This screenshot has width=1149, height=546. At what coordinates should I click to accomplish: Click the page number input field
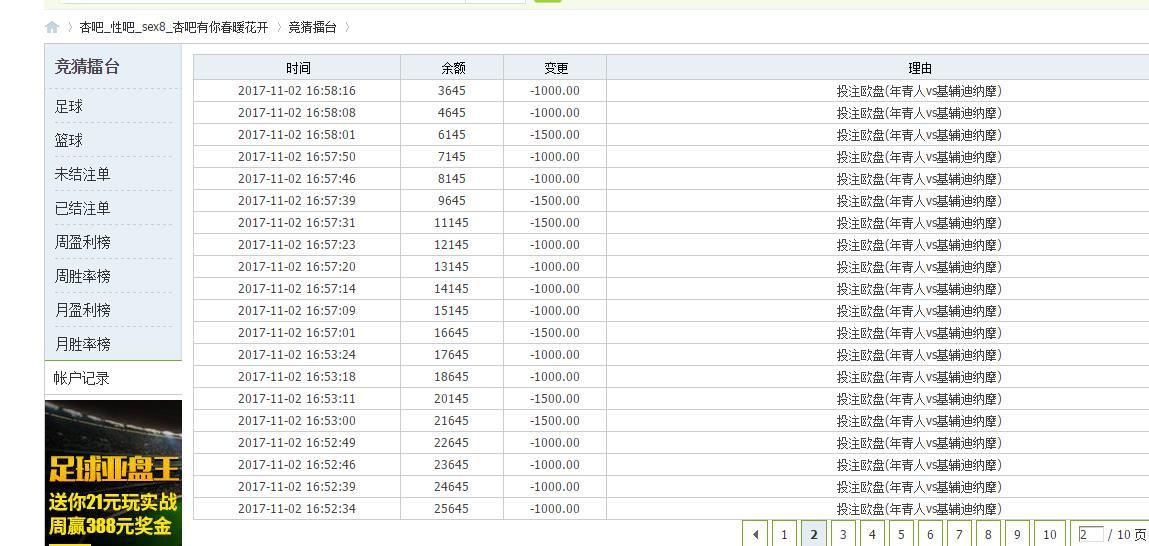pyautogui.click(x=1090, y=534)
